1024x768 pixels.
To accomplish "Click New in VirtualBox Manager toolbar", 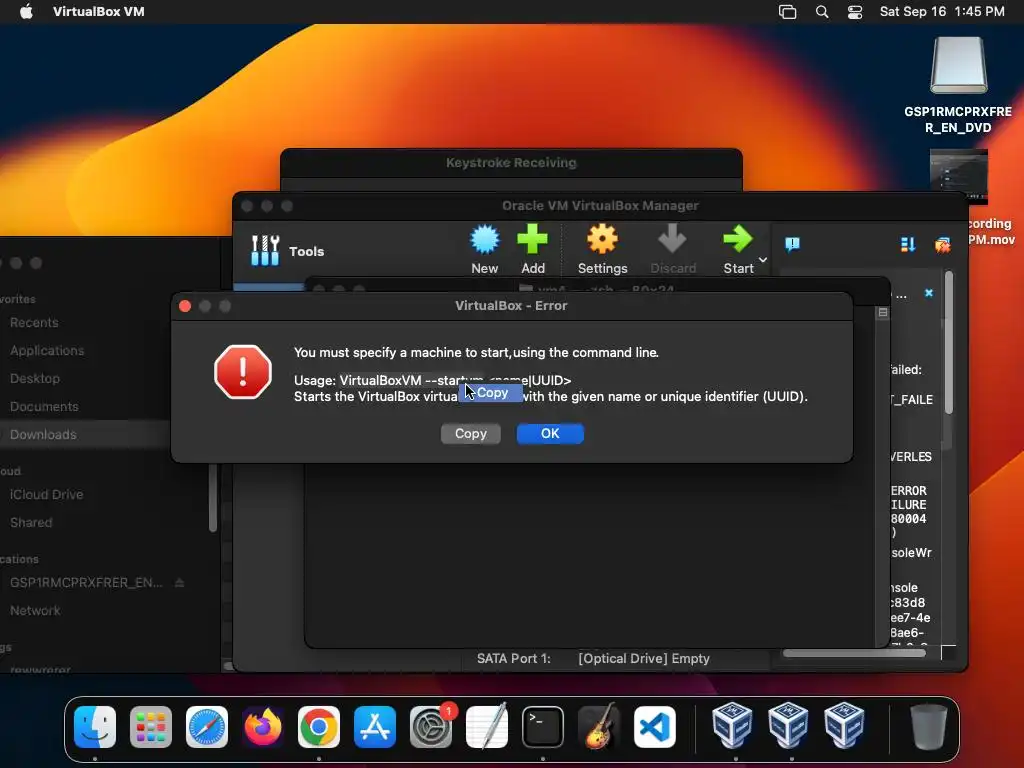I will click(x=485, y=249).
